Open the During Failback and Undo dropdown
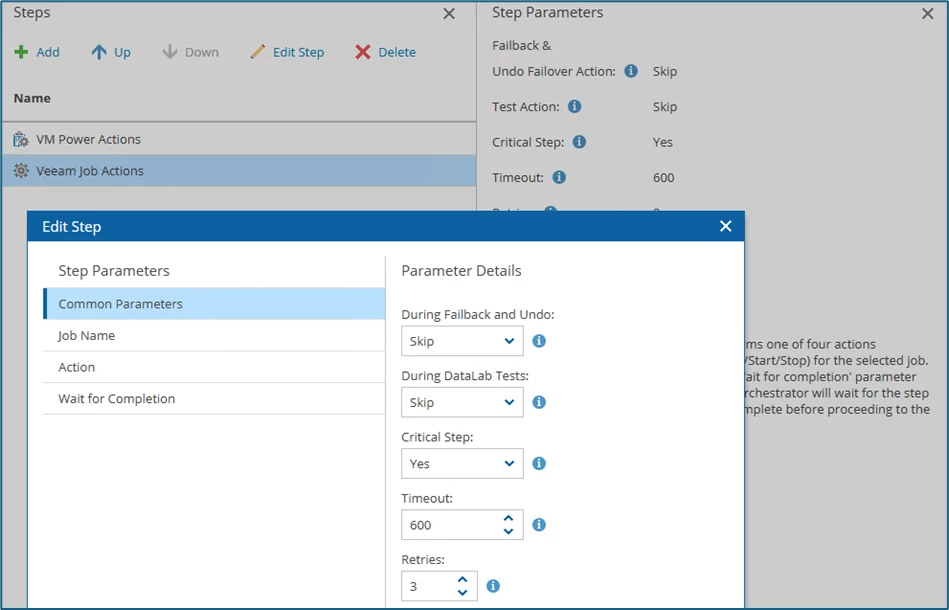Viewport: 949px width, 610px height. (462, 341)
